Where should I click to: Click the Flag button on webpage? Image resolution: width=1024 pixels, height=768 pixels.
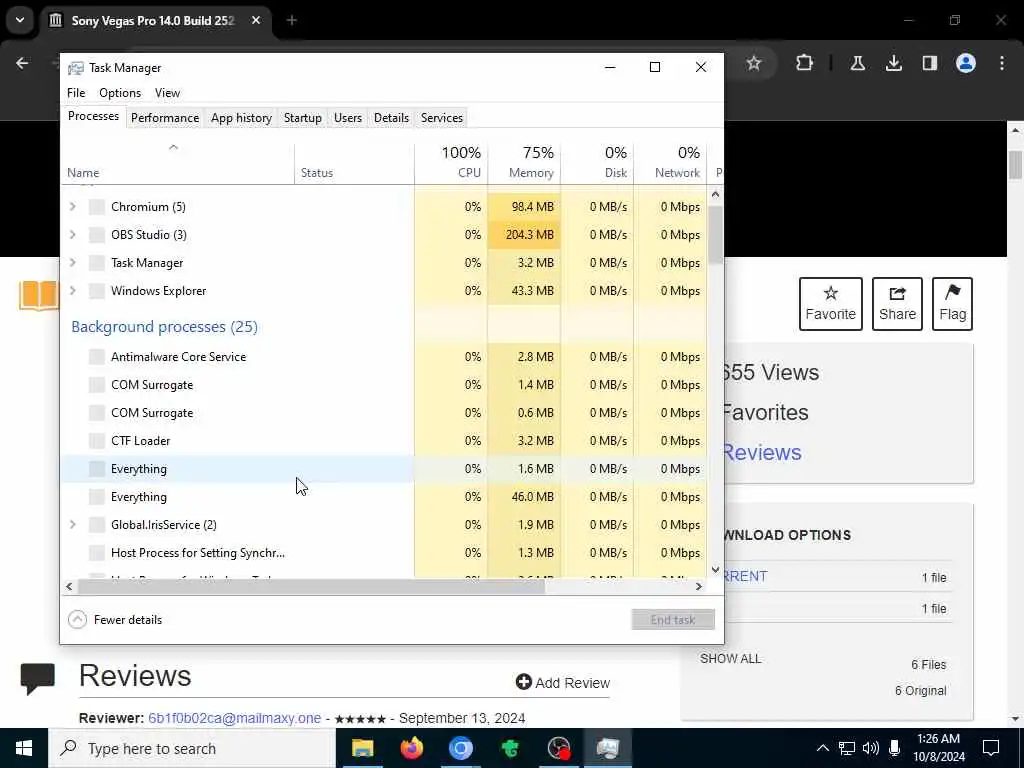click(952, 304)
